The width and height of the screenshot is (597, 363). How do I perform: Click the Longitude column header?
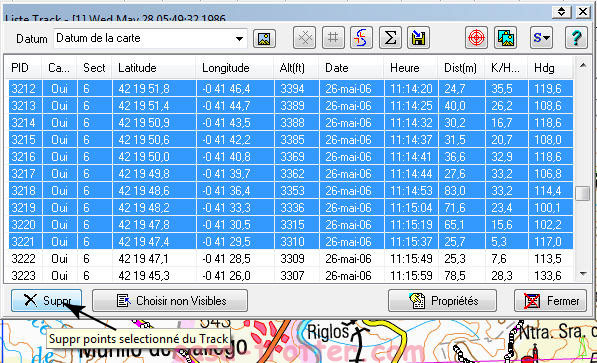pos(235,68)
